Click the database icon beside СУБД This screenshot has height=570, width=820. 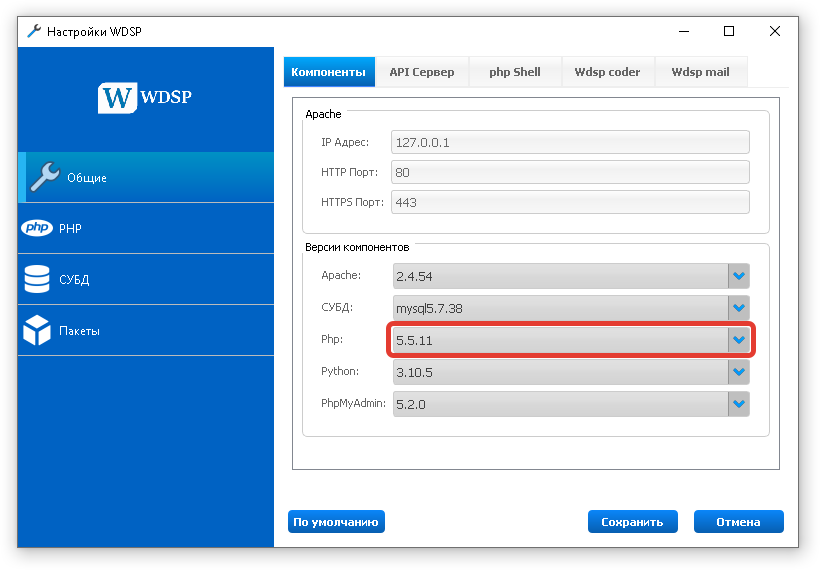click(37, 279)
